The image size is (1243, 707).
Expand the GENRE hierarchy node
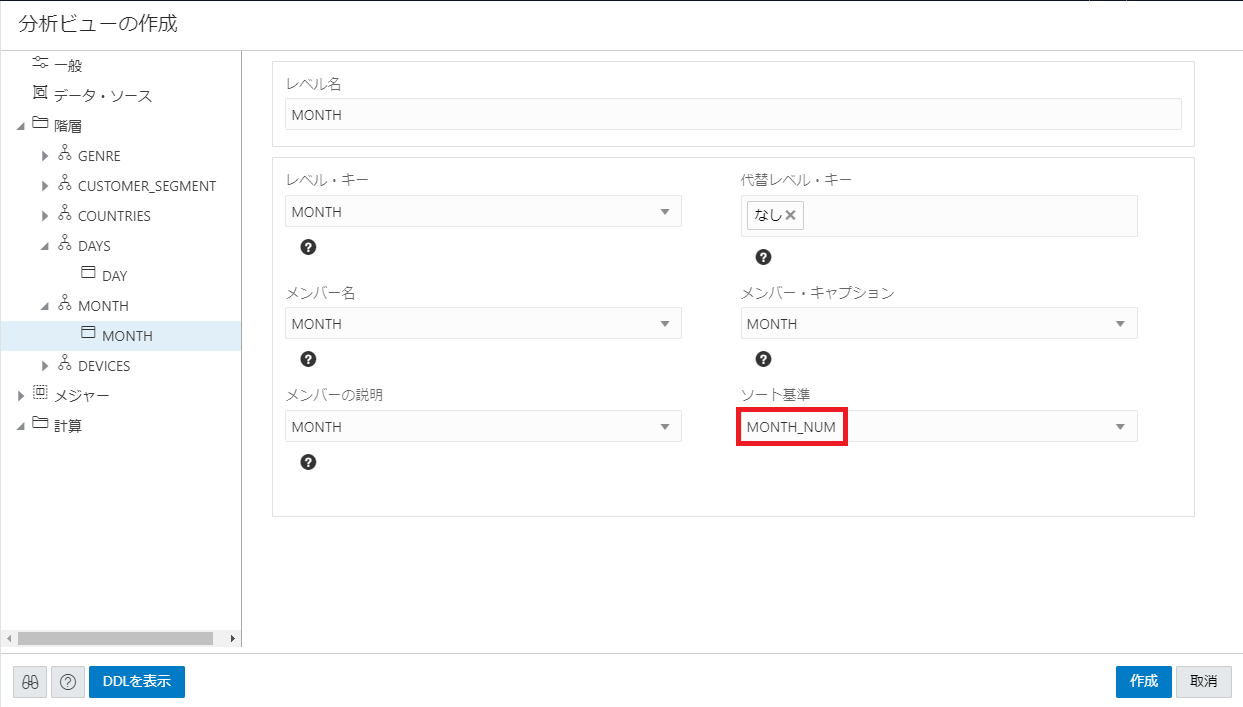44,156
